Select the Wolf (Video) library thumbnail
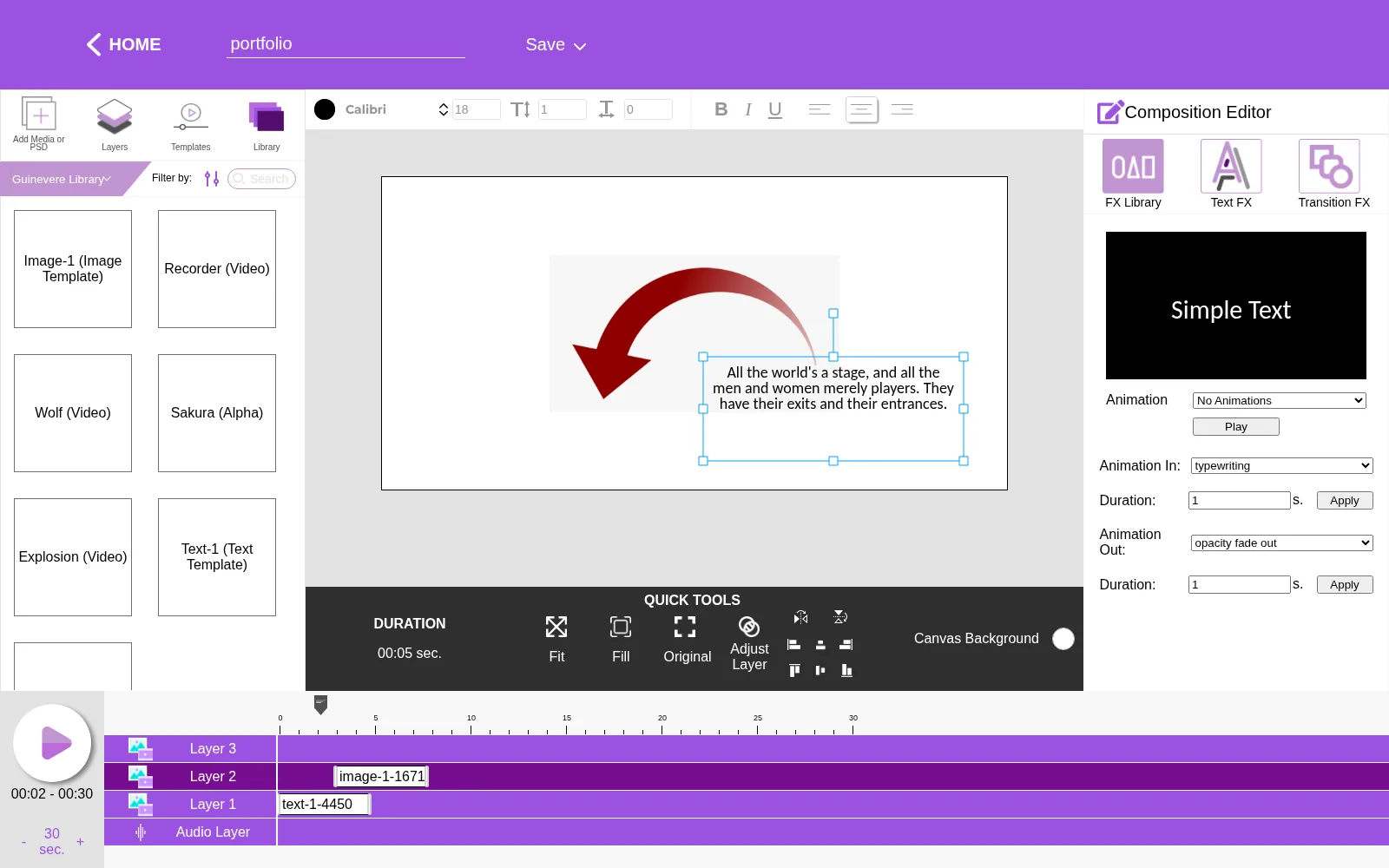 pos(73,413)
